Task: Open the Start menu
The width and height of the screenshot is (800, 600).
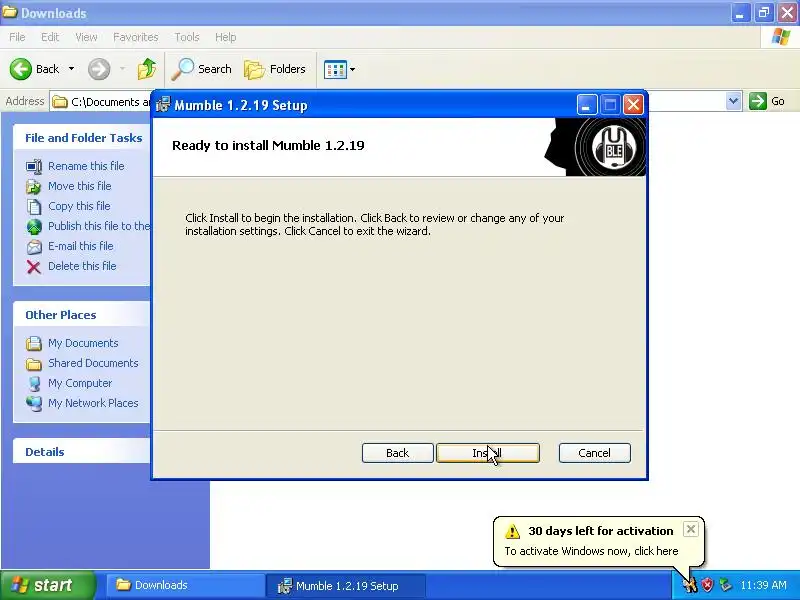Action: 48,585
